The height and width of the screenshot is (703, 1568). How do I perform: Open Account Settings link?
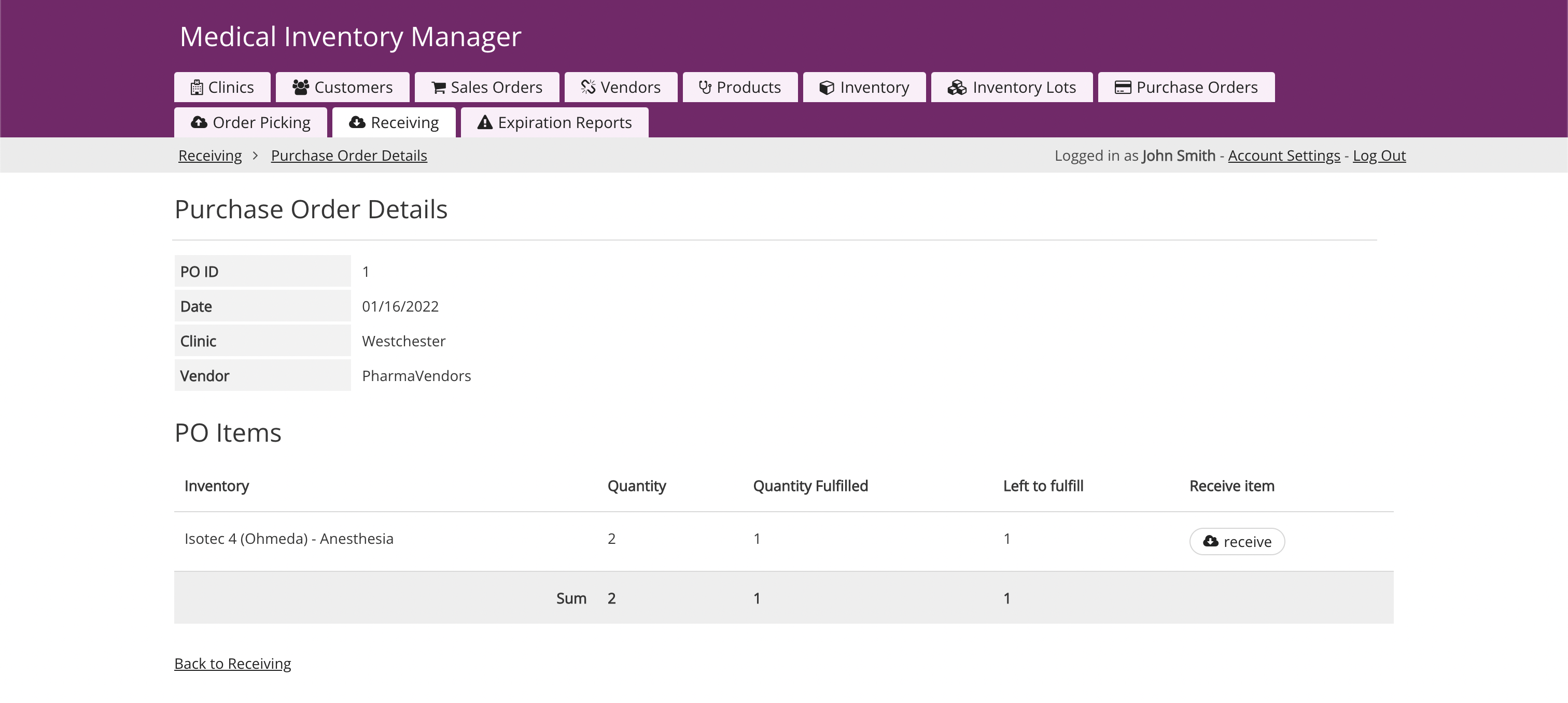click(x=1284, y=156)
